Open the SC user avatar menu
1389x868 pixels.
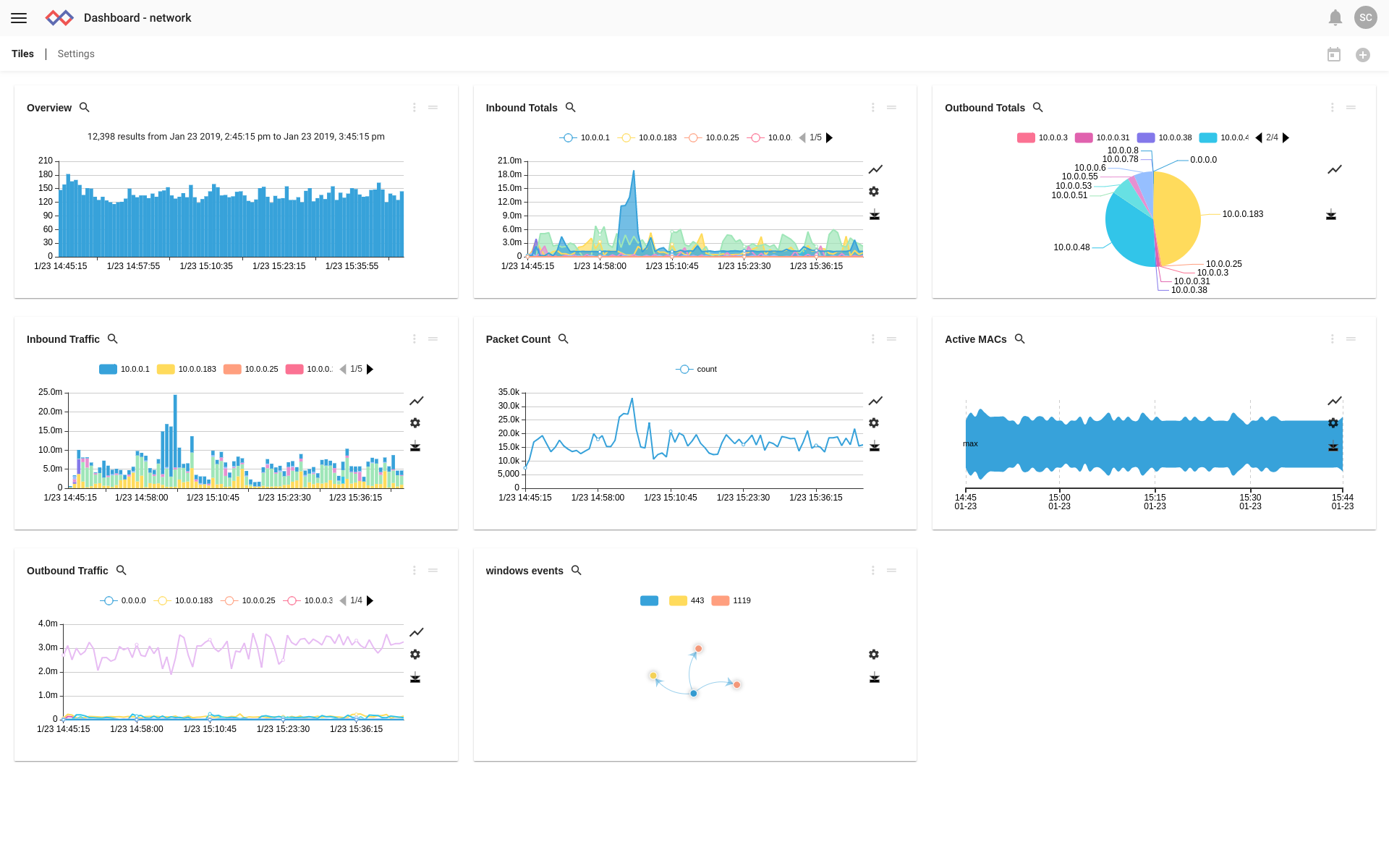pos(1366,18)
